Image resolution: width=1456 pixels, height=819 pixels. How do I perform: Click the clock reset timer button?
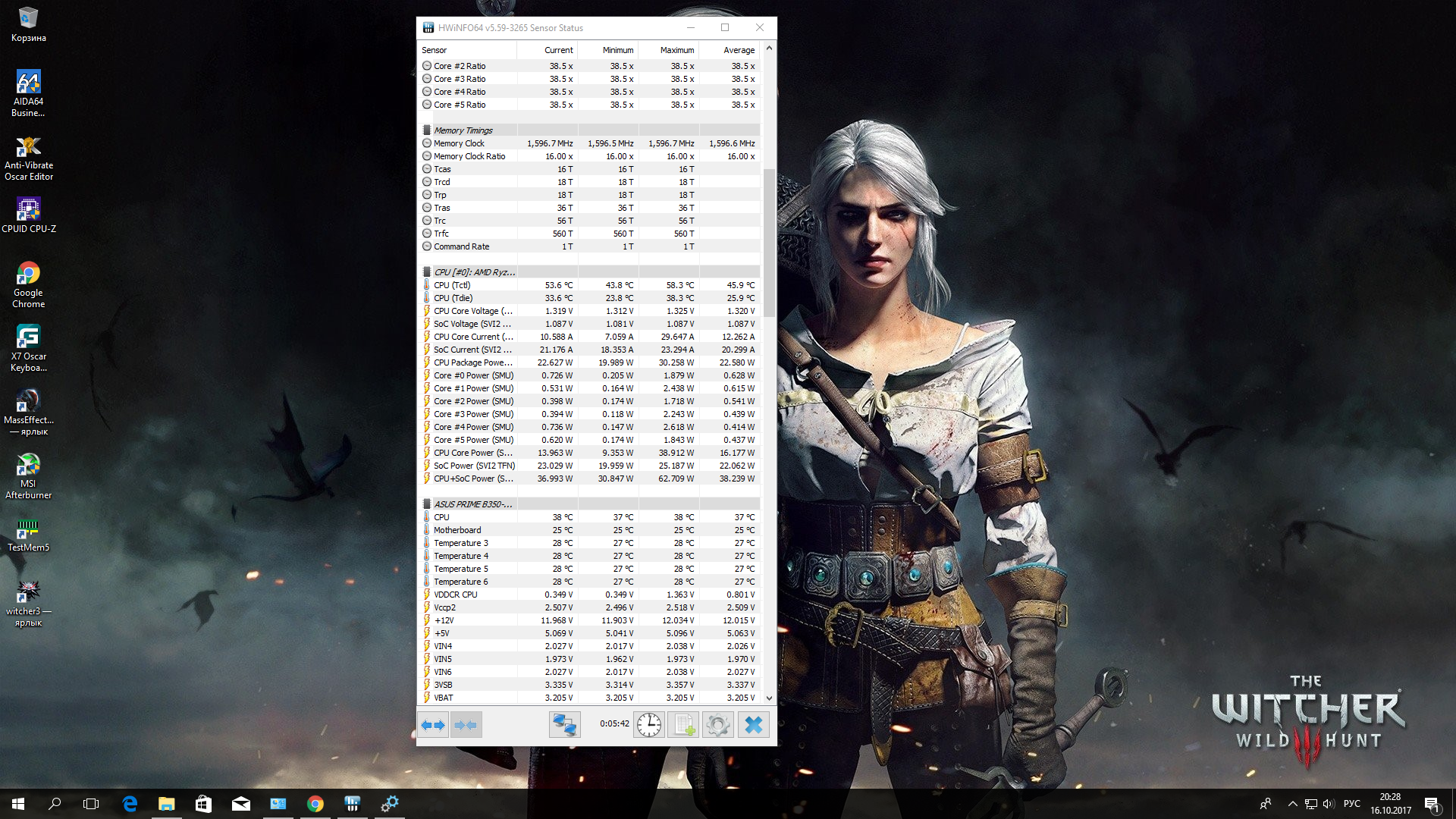pos(649,725)
